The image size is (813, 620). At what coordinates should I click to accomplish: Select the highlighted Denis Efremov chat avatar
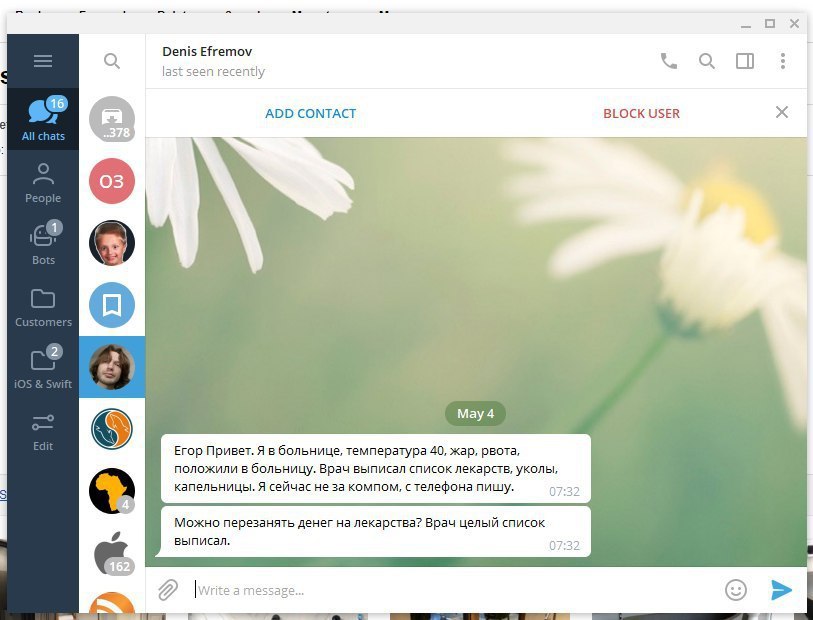coord(112,367)
